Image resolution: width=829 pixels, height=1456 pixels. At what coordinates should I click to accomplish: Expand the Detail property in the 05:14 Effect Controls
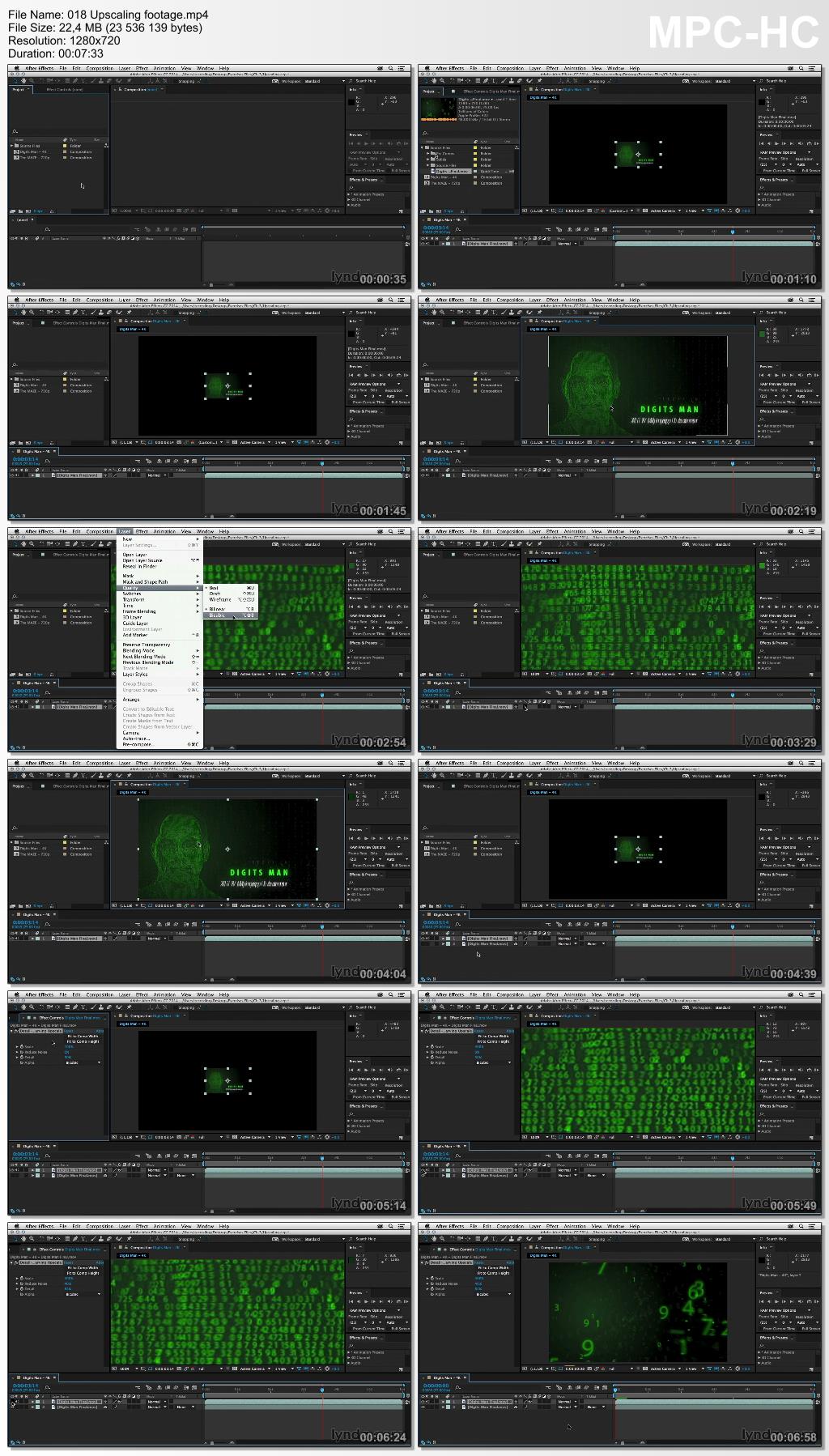click(x=17, y=1058)
